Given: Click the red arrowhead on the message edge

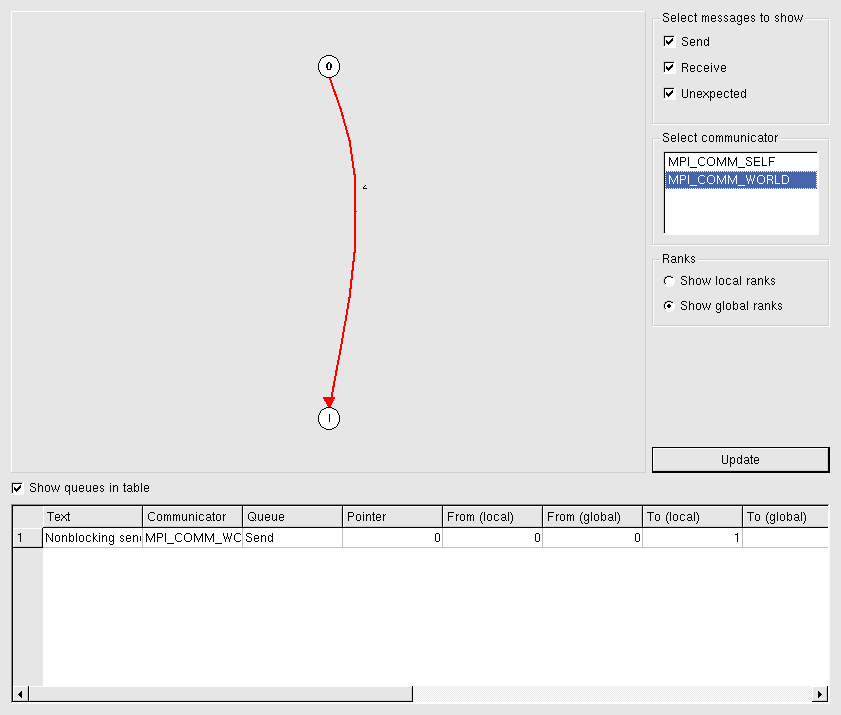Looking at the screenshot, I should pos(329,402).
